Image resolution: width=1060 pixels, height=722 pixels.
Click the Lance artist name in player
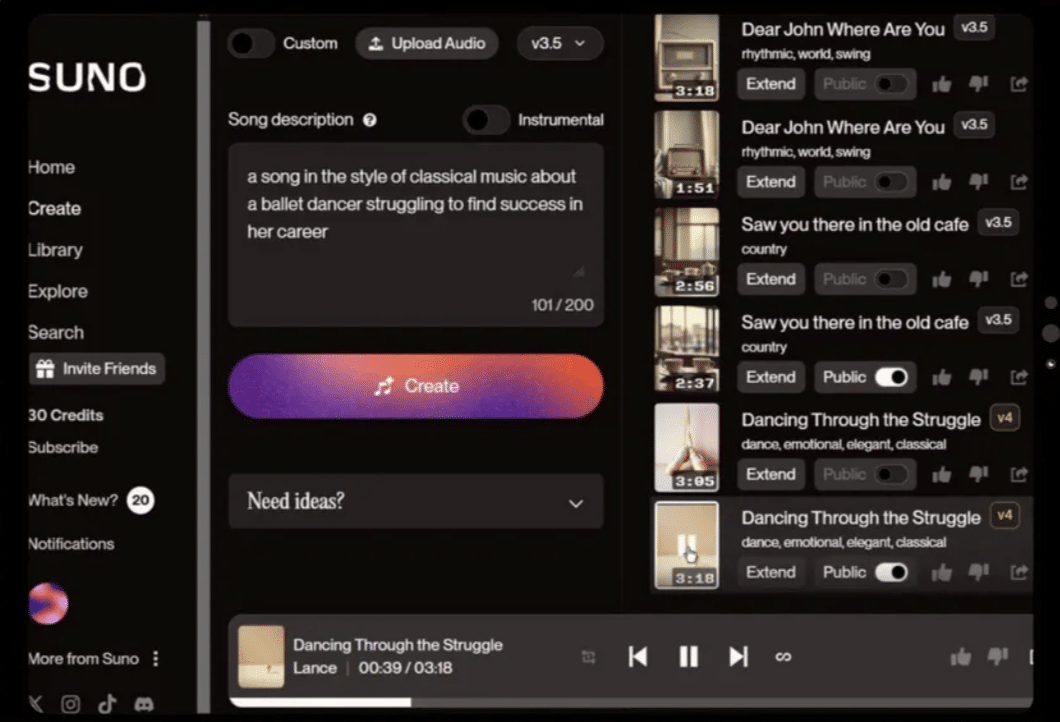[315, 668]
